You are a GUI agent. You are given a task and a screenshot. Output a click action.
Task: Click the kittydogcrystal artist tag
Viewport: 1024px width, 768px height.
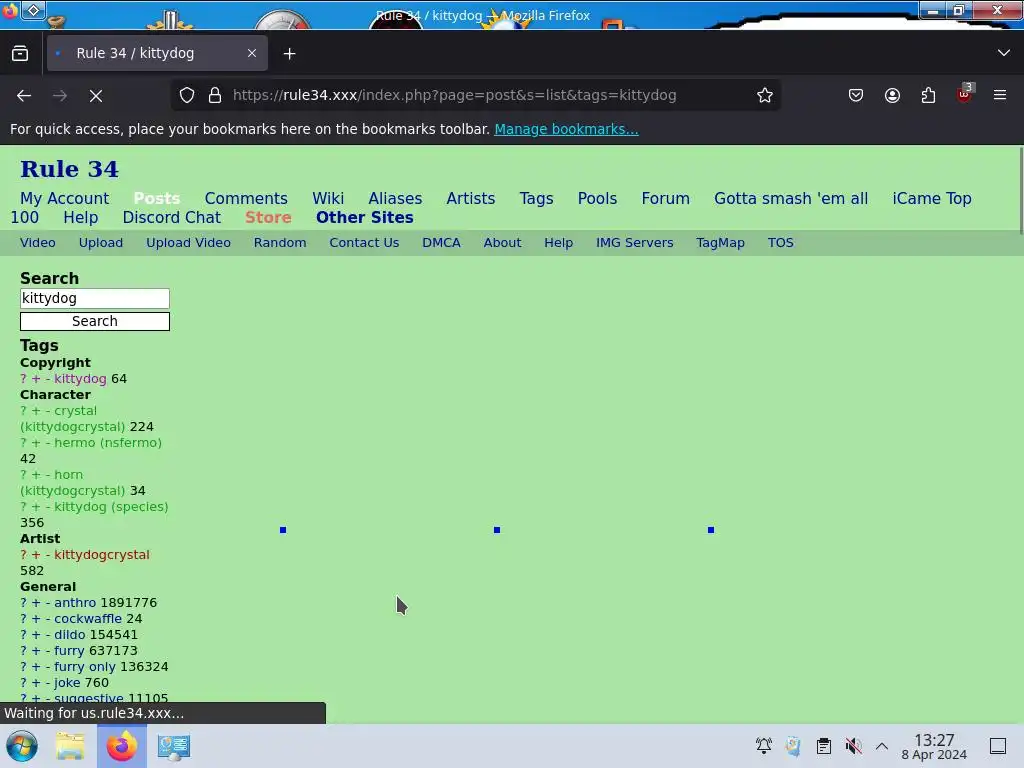[x=102, y=554]
